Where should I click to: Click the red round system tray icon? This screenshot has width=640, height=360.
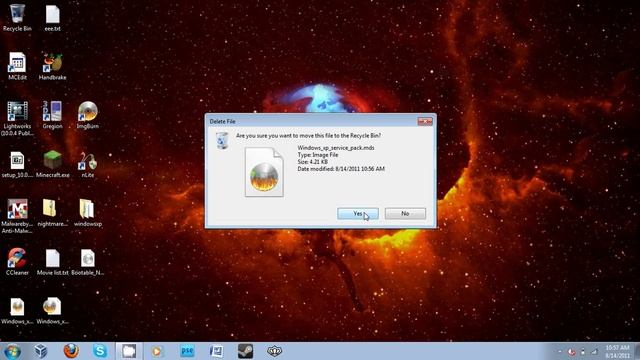(571, 351)
